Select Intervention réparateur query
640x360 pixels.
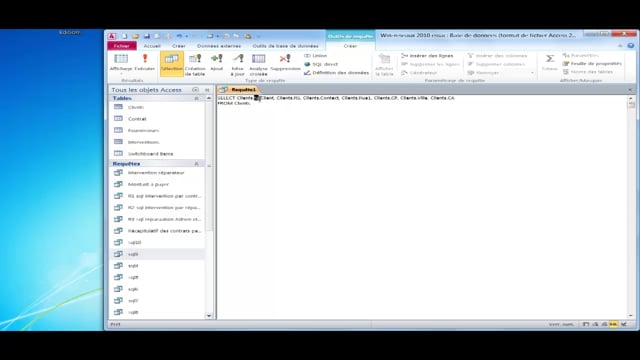tap(157, 173)
